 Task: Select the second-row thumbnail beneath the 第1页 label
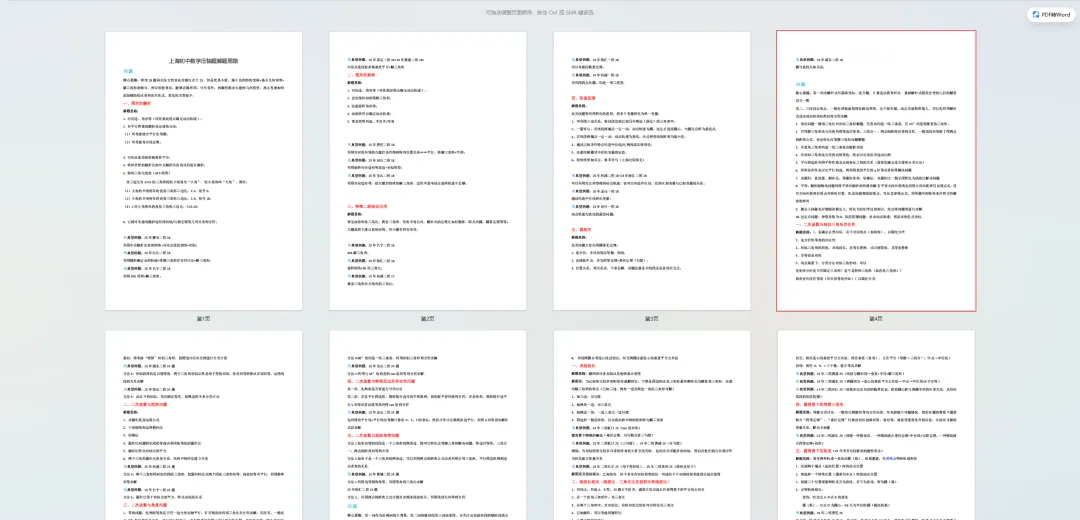(203, 425)
